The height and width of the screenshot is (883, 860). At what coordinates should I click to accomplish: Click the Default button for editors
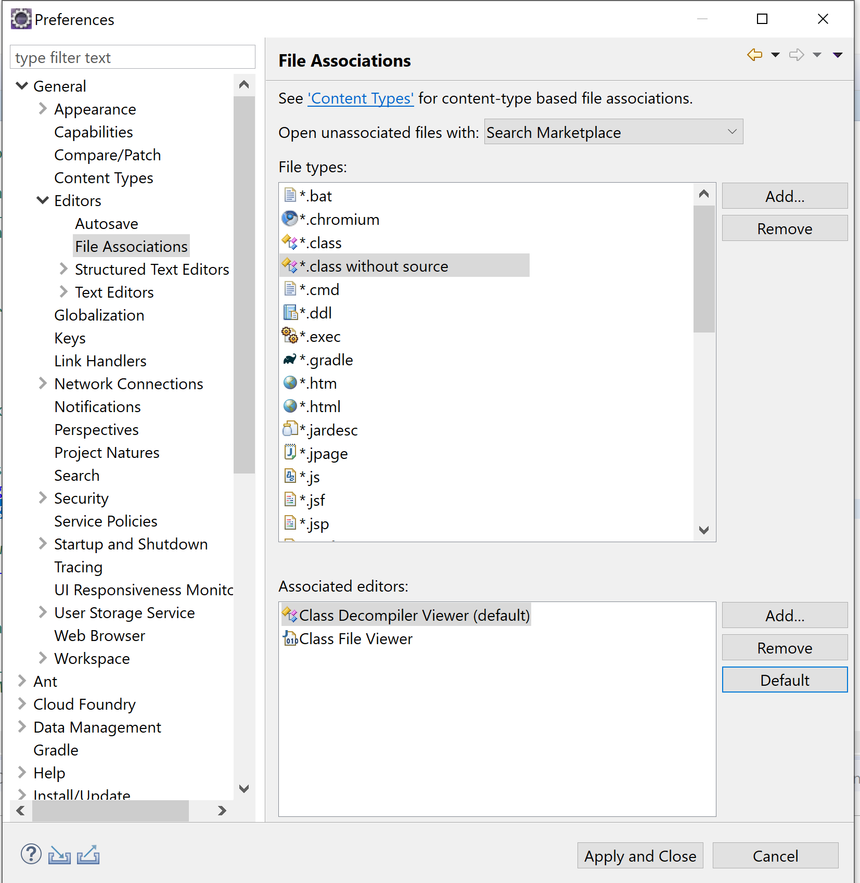[x=784, y=680]
